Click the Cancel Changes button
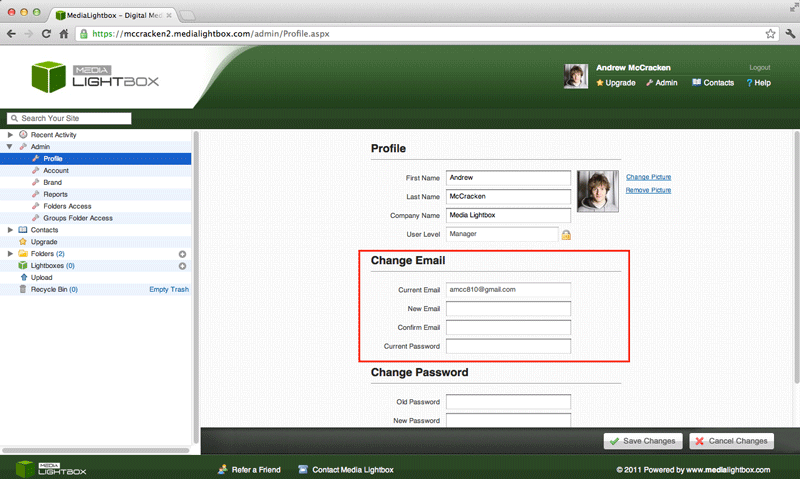The image size is (800, 479). click(x=731, y=441)
